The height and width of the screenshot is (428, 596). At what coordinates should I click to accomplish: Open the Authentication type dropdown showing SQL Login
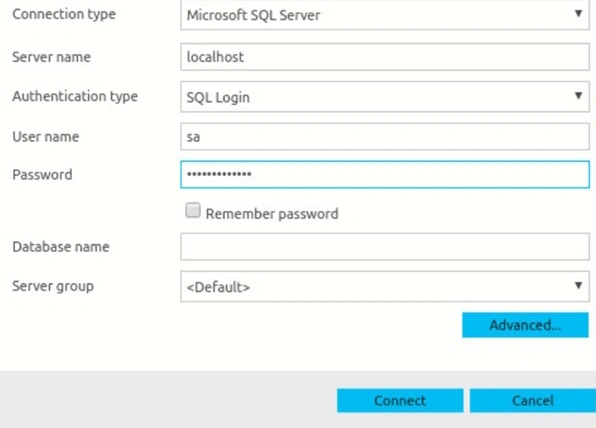(x=385, y=97)
